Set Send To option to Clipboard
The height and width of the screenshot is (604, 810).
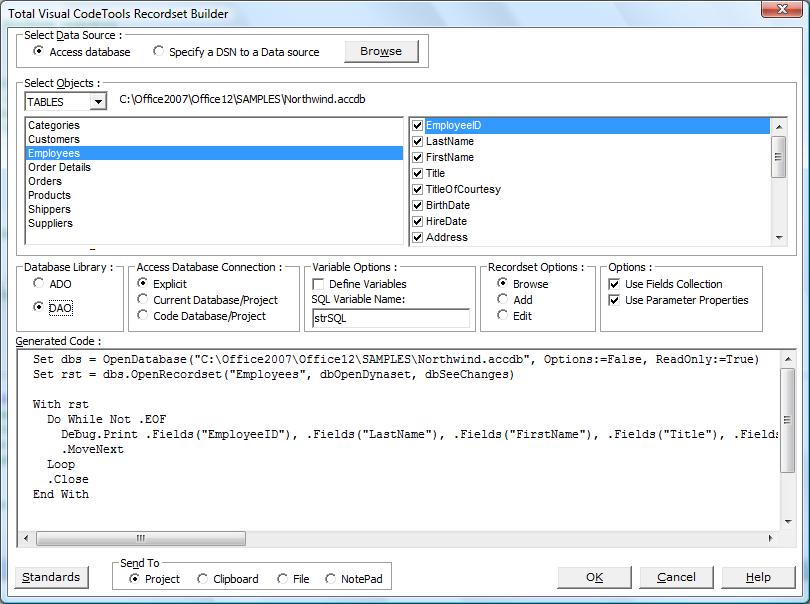point(203,579)
